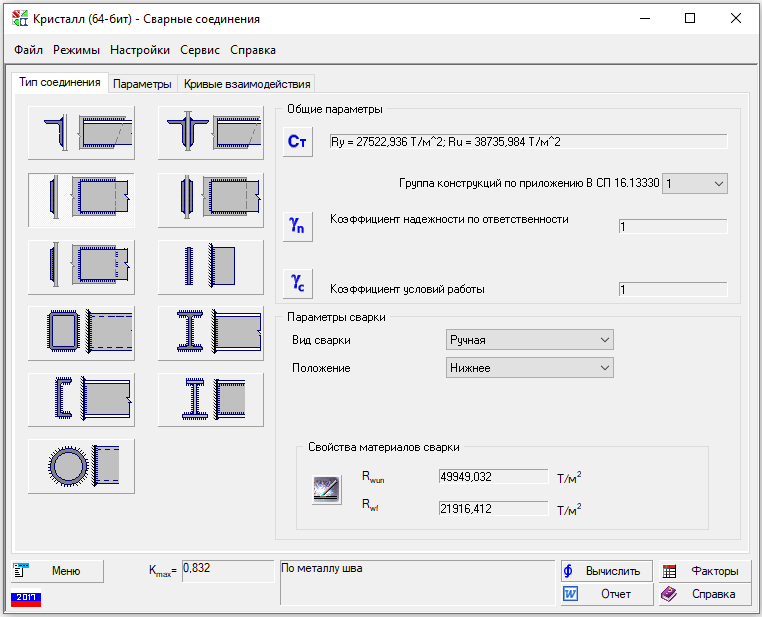Click the steel selection 'Ст' icon button
The height and width of the screenshot is (617, 762).
[x=297, y=142]
